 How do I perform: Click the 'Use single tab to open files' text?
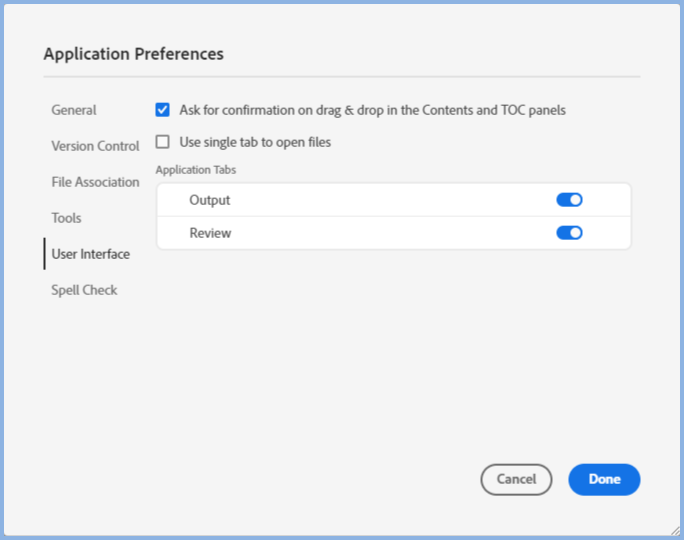tap(255, 142)
